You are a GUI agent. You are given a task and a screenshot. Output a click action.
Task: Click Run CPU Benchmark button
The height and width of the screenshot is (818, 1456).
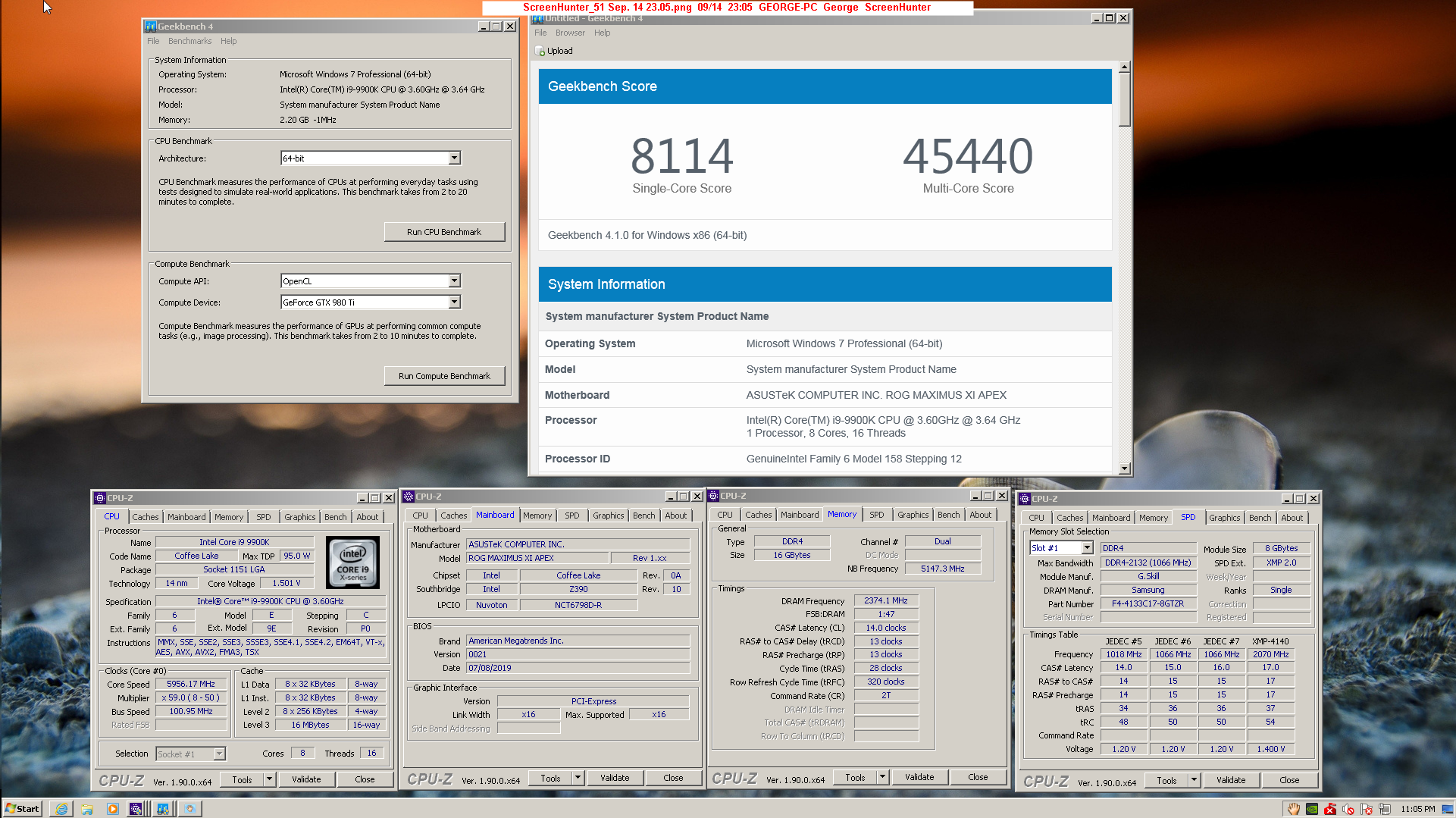[x=444, y=232]
